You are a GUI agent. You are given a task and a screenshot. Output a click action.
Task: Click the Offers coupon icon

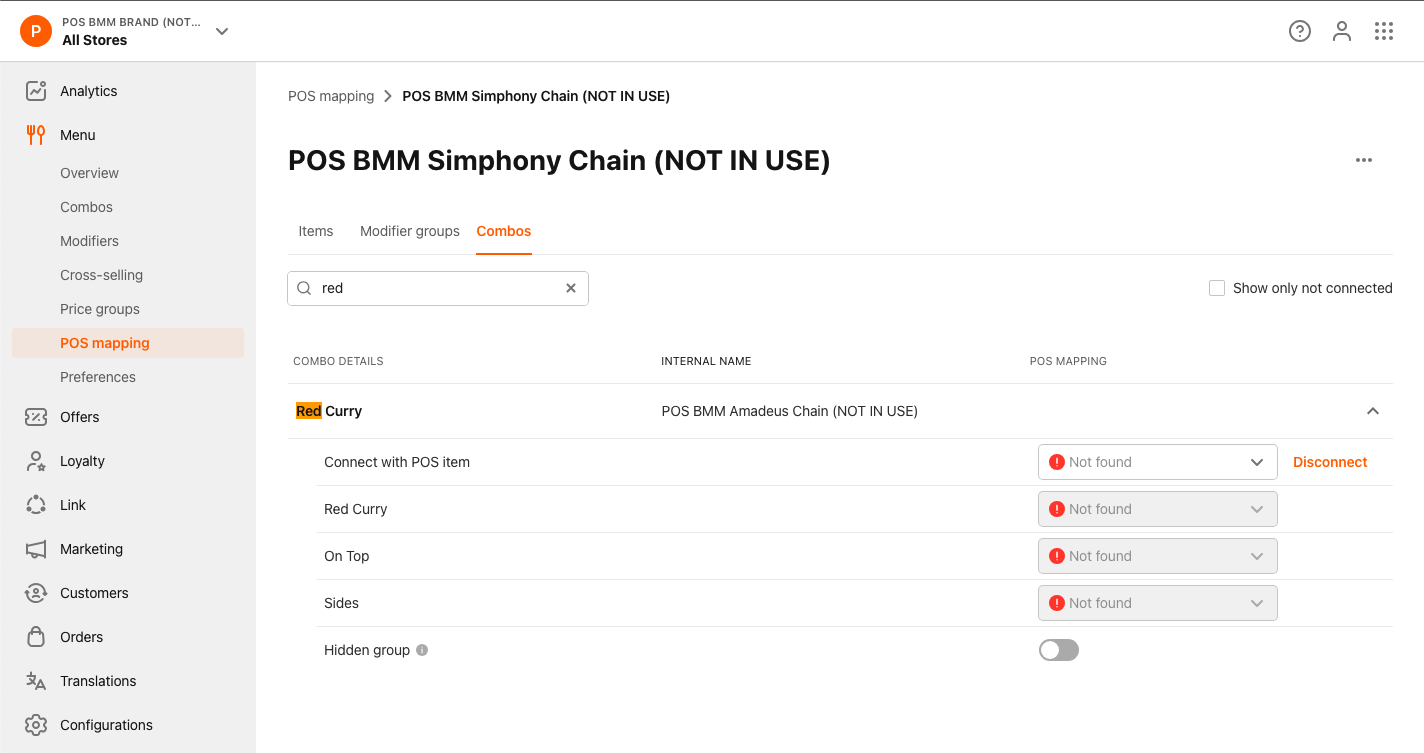pyautogui.click(x=36, y=417)
